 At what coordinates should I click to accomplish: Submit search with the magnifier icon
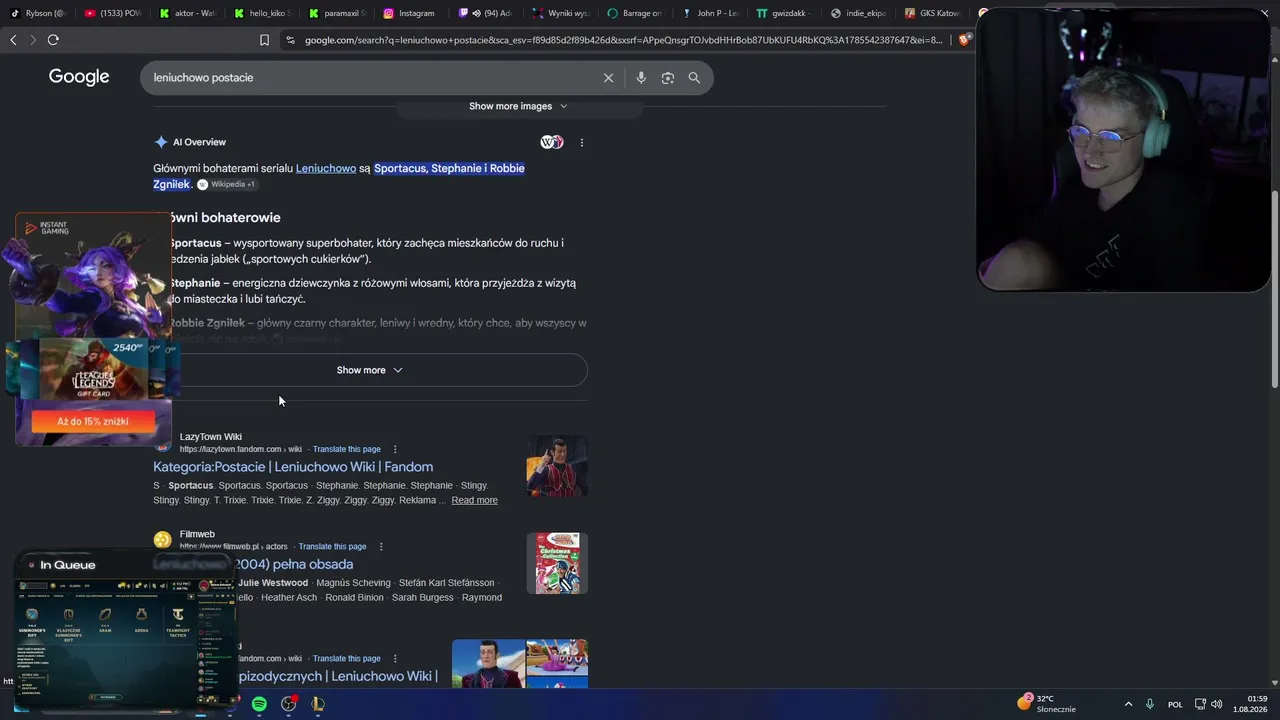tap(694, 78)
